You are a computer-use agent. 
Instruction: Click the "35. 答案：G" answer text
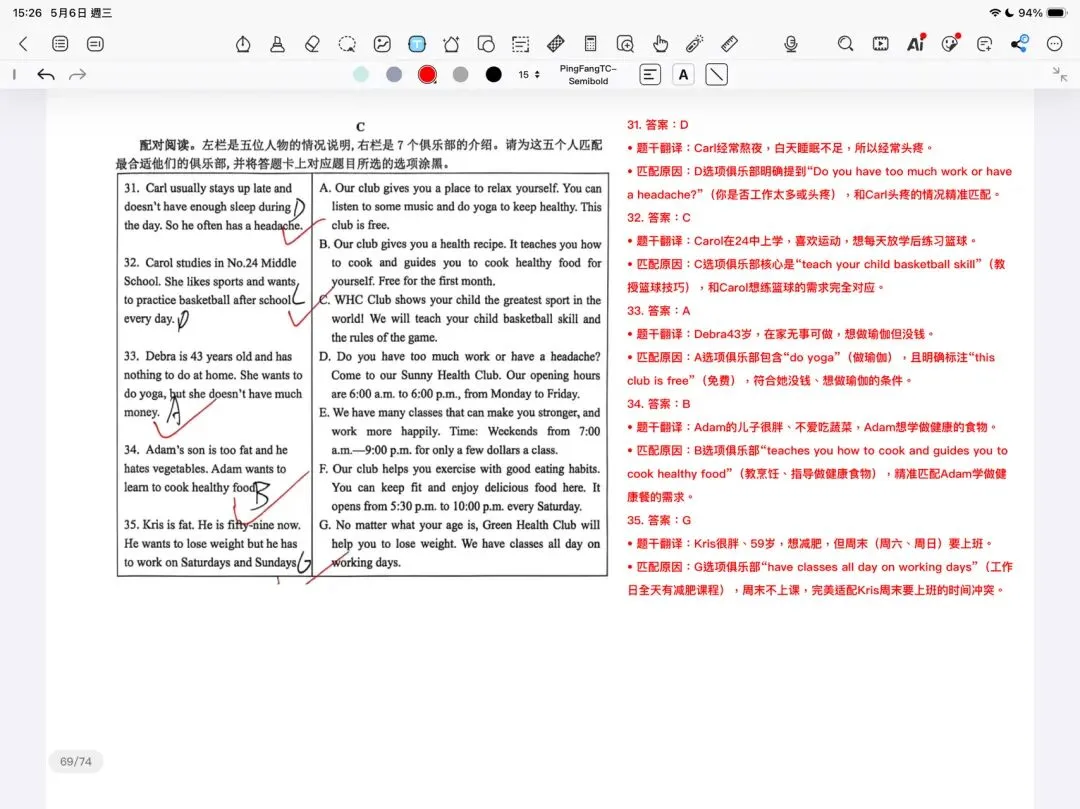659,520
